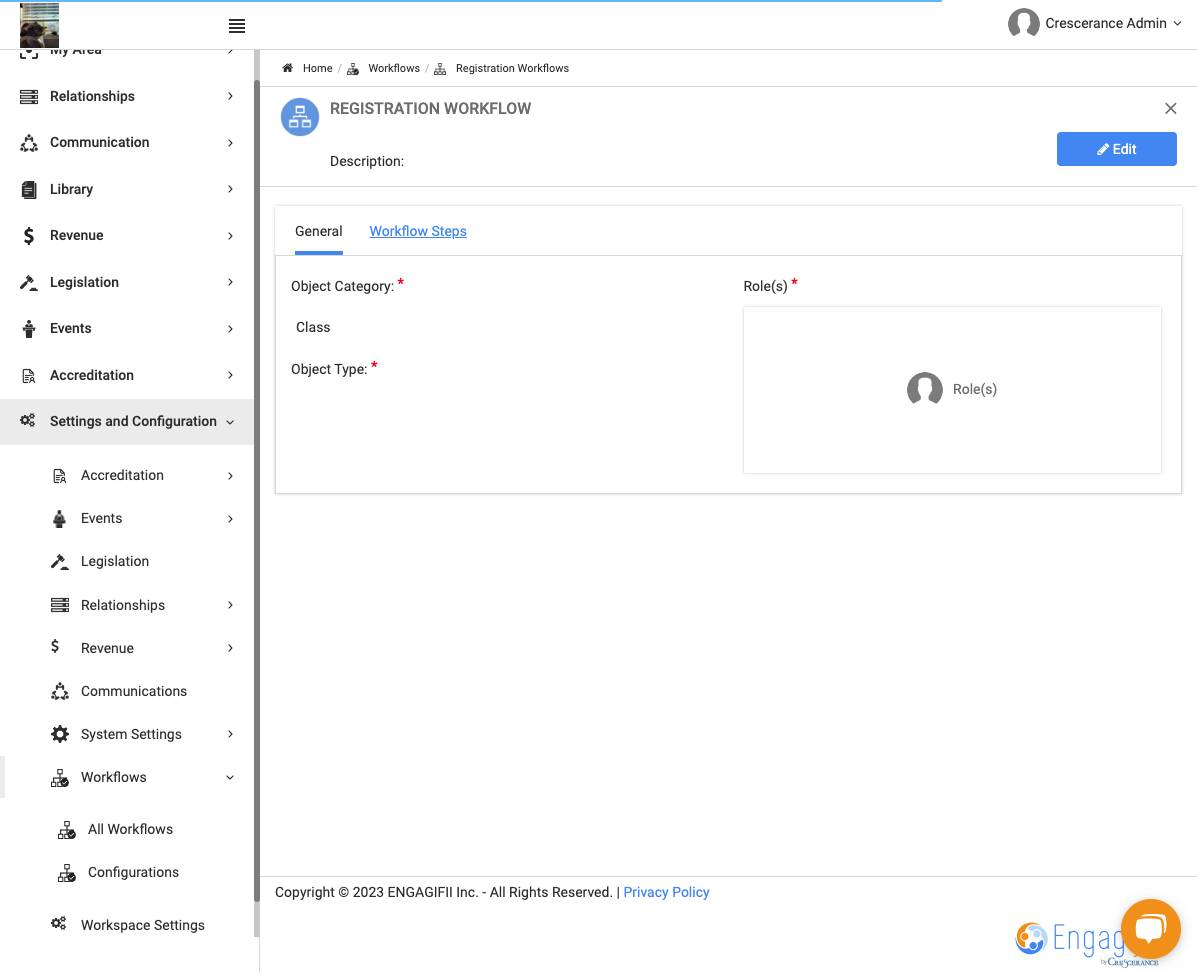Image resolution: width=1197 pixels, height=975 pixels.
Task: Click the Crescerance Admin avatar icon
Action: (x=1024, y=24)
